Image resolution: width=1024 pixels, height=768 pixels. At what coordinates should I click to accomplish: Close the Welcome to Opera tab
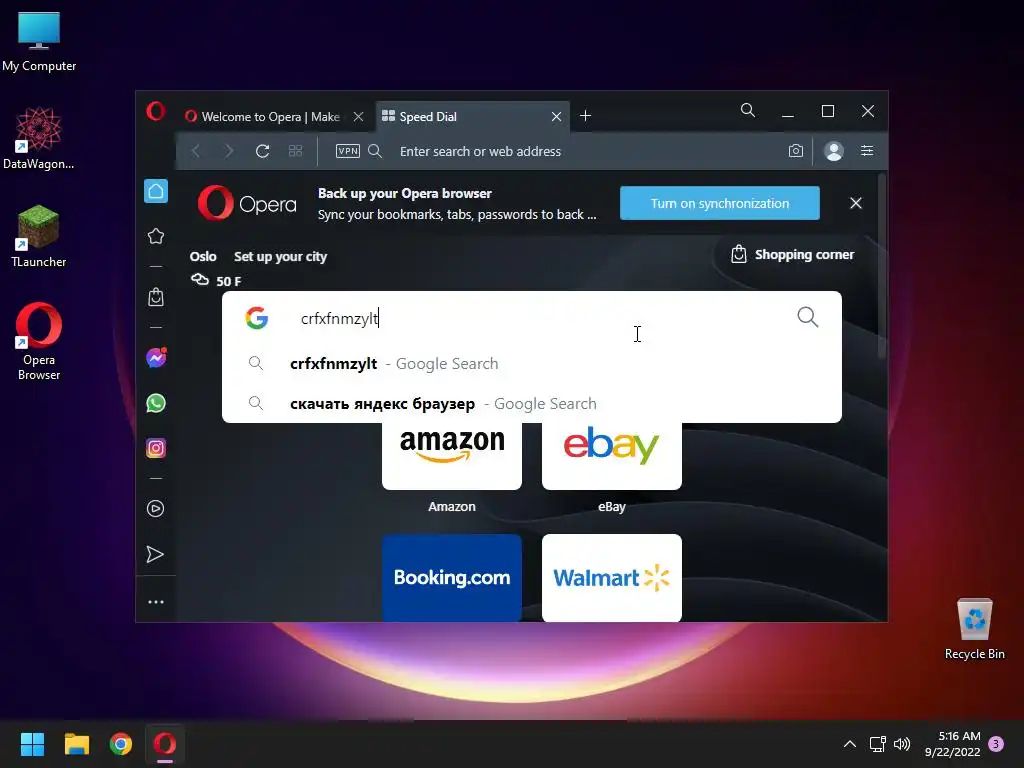(x=359, y=117)
